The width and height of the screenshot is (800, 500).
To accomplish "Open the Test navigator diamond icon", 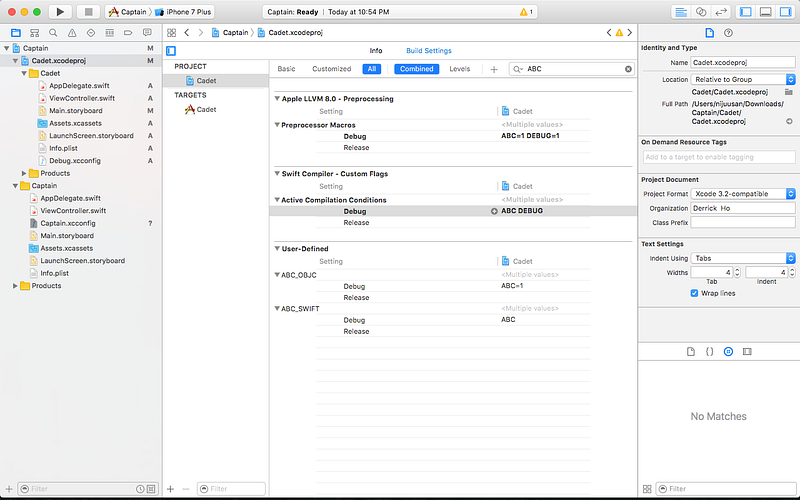I will 91,33.
